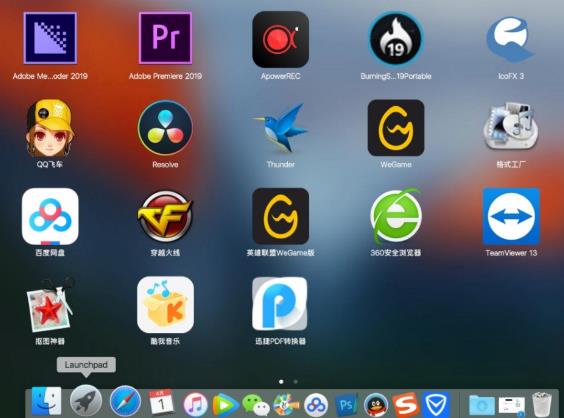Launch BurningStudio 19 Portable
Screen dimensions: 564x418
click(396, 38)
